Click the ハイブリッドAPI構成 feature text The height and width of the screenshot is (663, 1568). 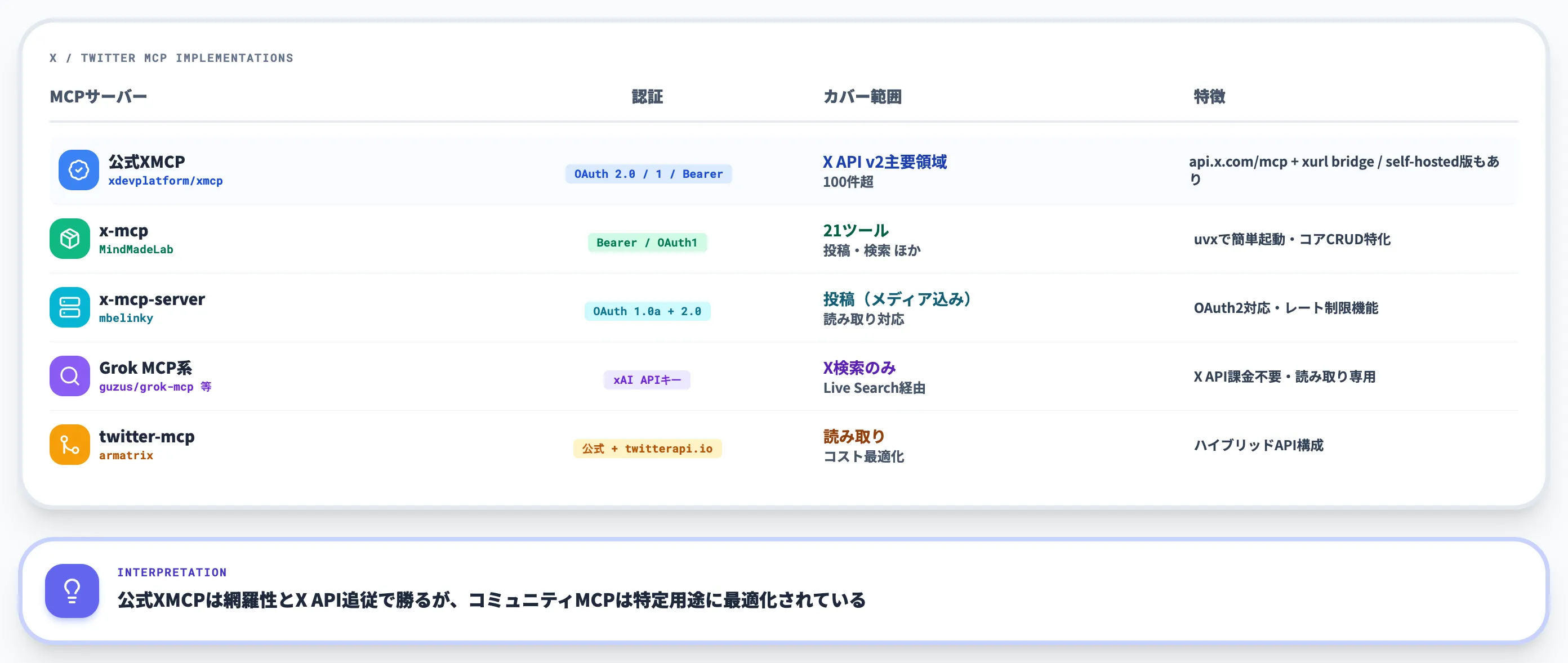click(x=1259, y=446)
